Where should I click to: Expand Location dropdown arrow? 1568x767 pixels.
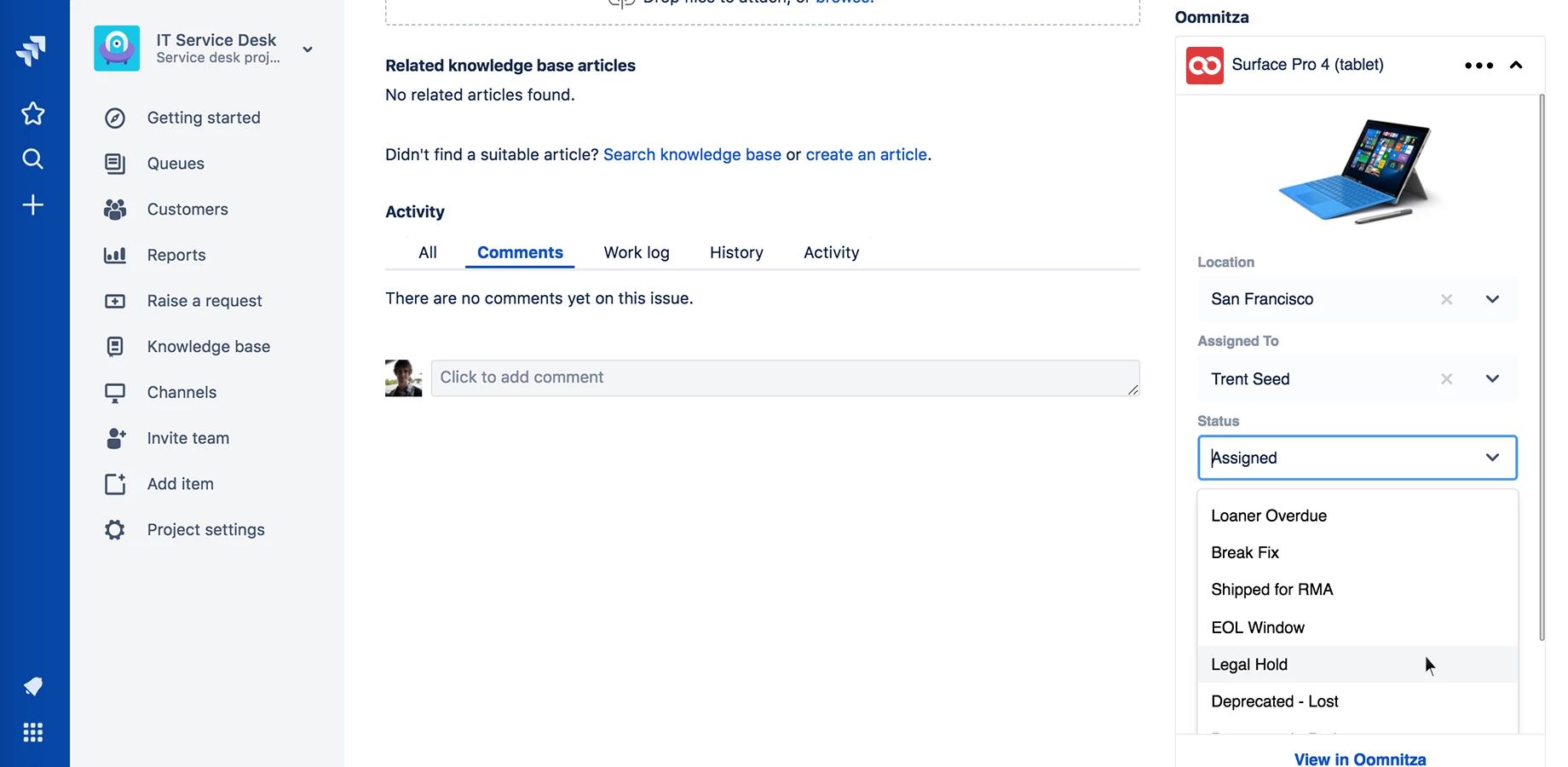point(1492,299)
